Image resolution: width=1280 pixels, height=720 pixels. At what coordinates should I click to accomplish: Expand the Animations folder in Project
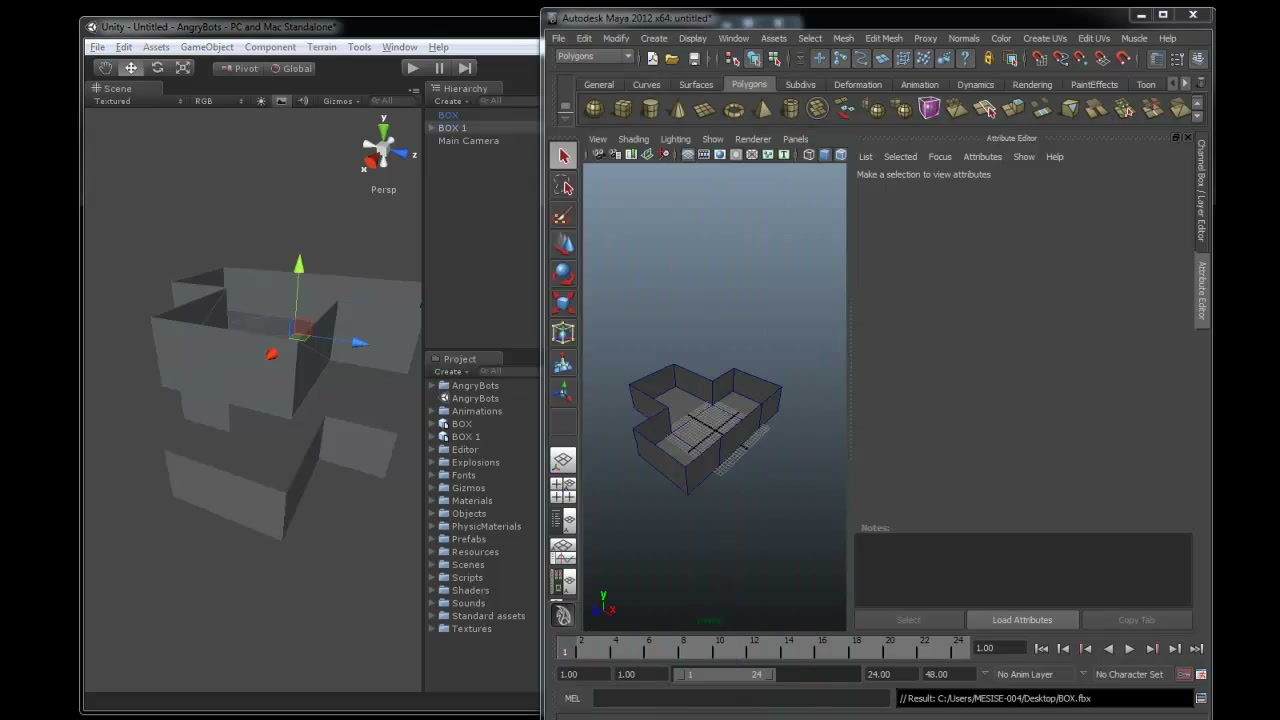pos(433,411)
